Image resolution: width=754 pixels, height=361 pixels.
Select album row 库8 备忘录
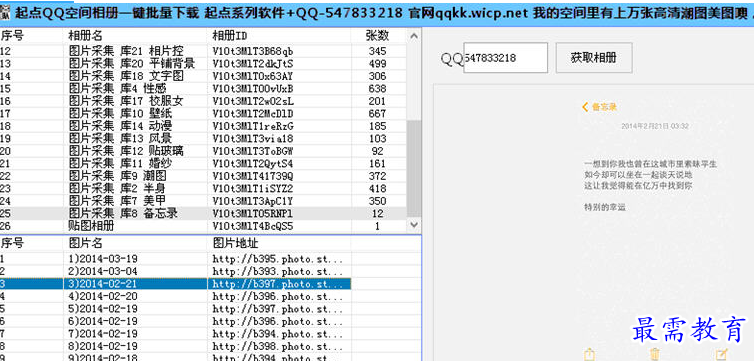203,213
